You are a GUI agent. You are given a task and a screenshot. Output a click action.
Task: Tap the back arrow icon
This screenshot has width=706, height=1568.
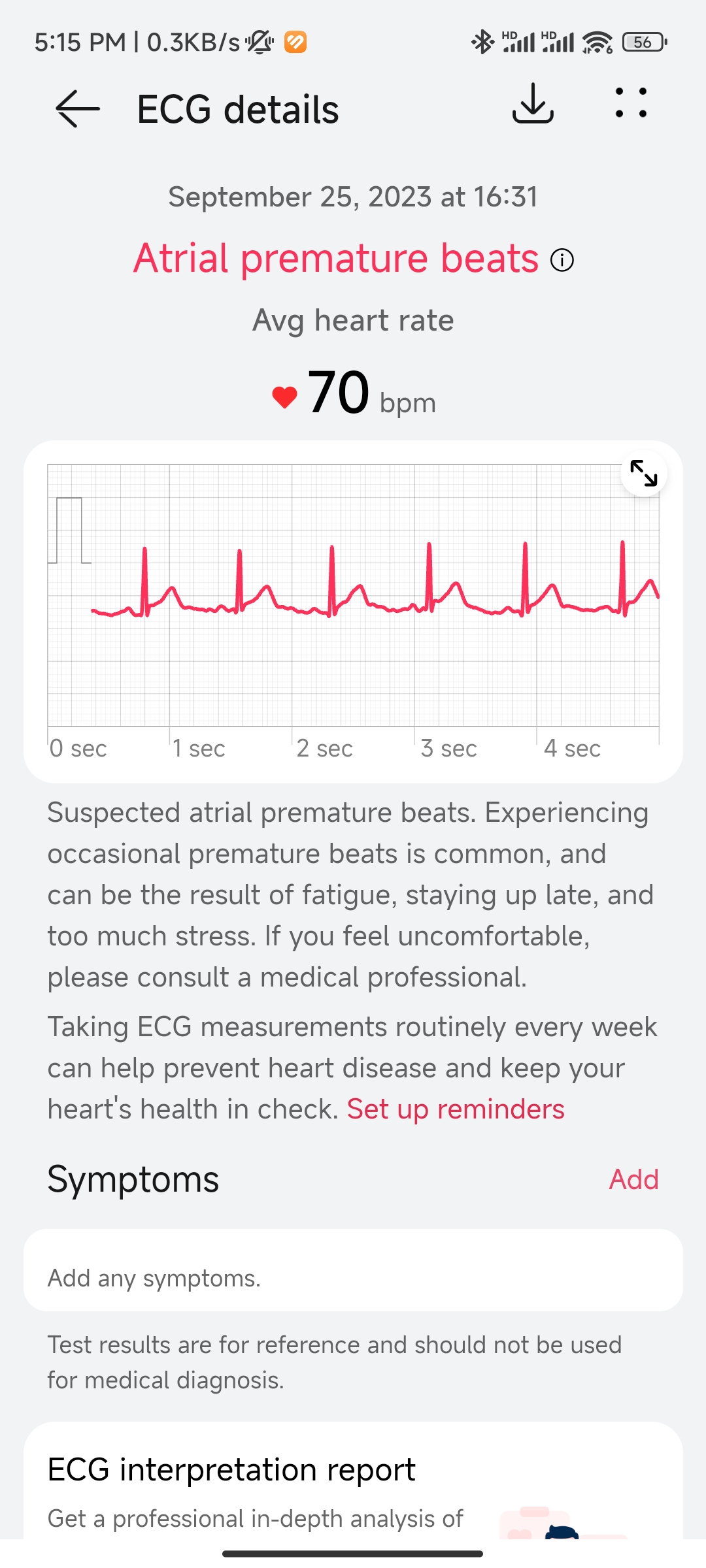tap(78, 108)
